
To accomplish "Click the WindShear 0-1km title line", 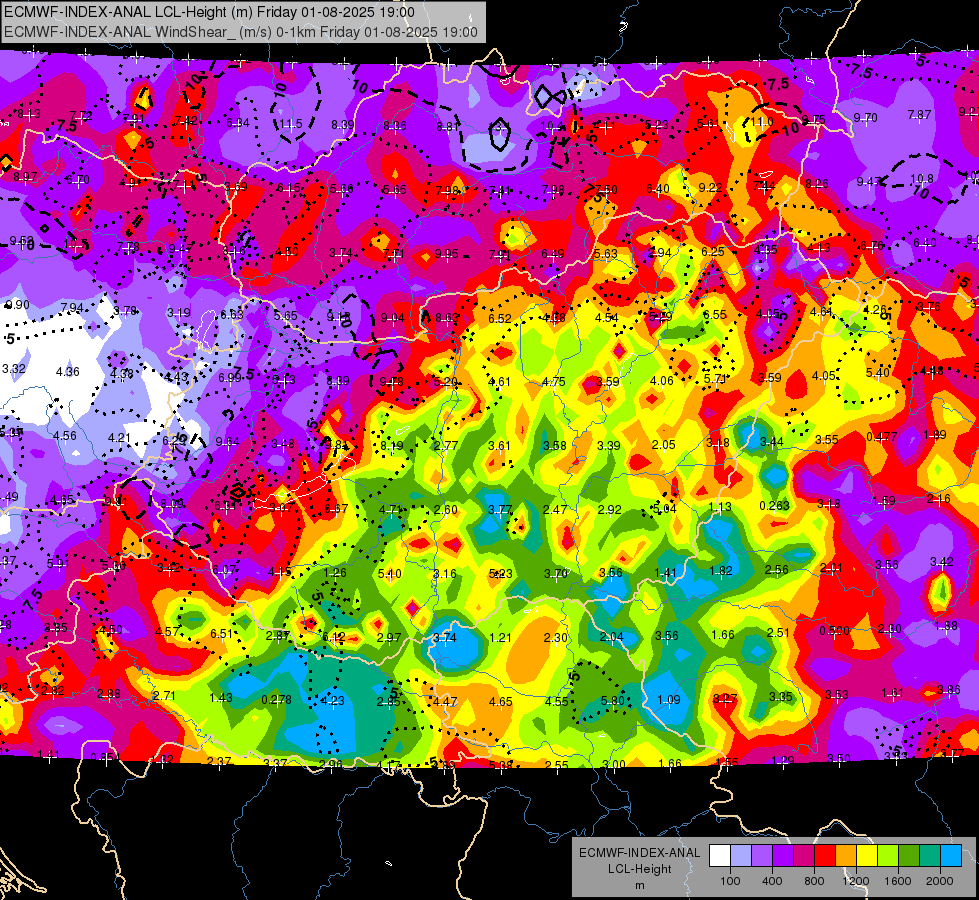I will [240, 32].
